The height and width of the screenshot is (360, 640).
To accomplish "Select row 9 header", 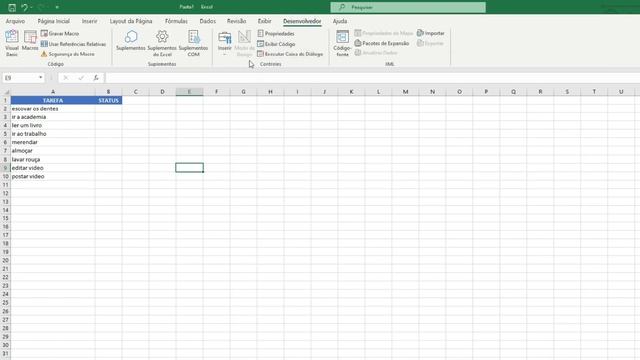I will [5, 168].
